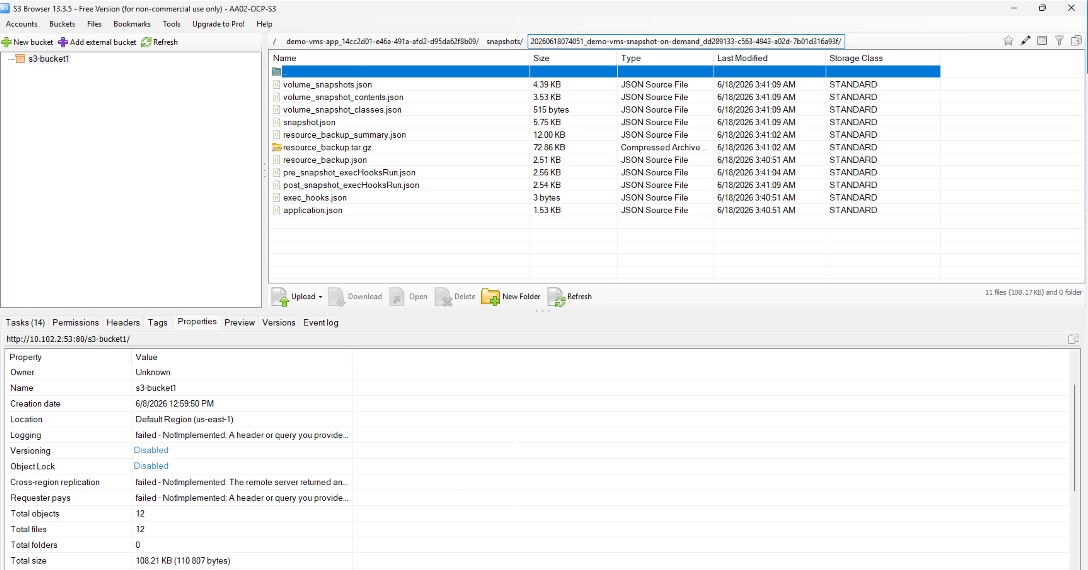Viewport: 1088px width, 570px height.
Task: Open the Upgrade to Pro! menu
Action: (218, 24)
